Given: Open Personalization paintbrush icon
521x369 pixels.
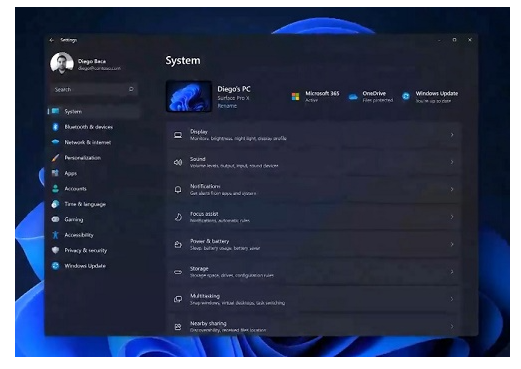Looking at the screenshot, I should pyautogui.click(x=56, y=158).
